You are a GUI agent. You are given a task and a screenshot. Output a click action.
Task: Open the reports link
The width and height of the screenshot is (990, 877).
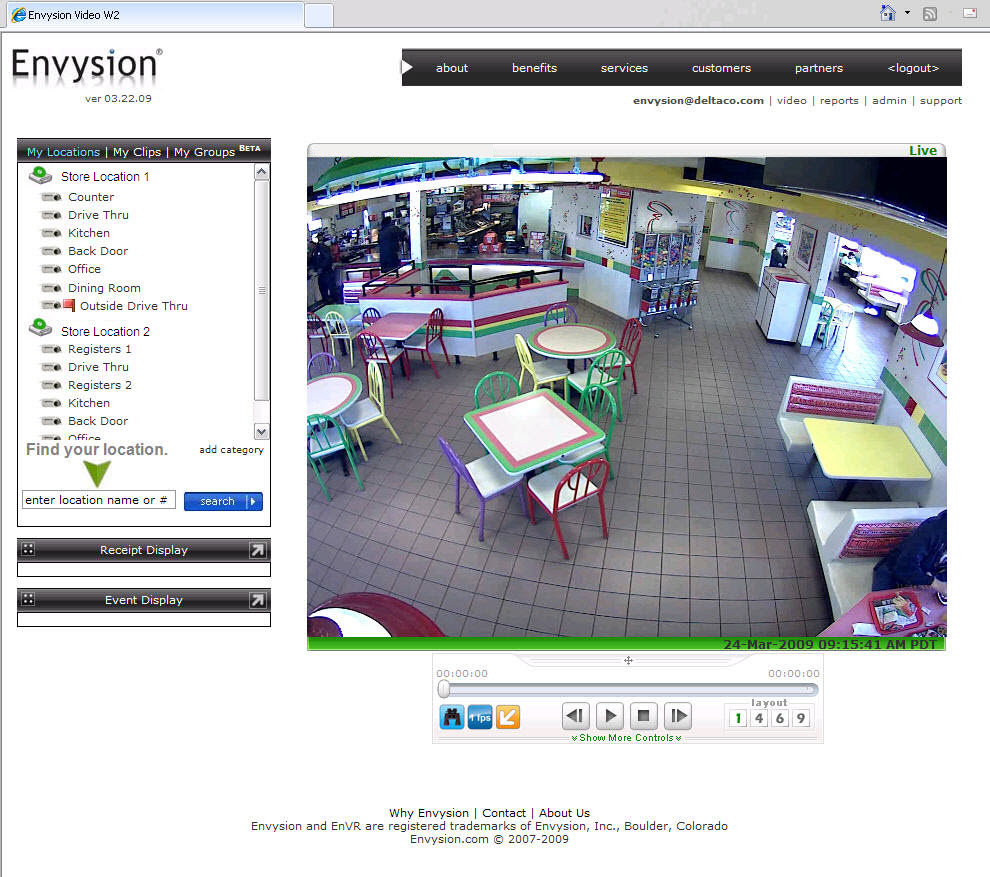tap(839, 100)
